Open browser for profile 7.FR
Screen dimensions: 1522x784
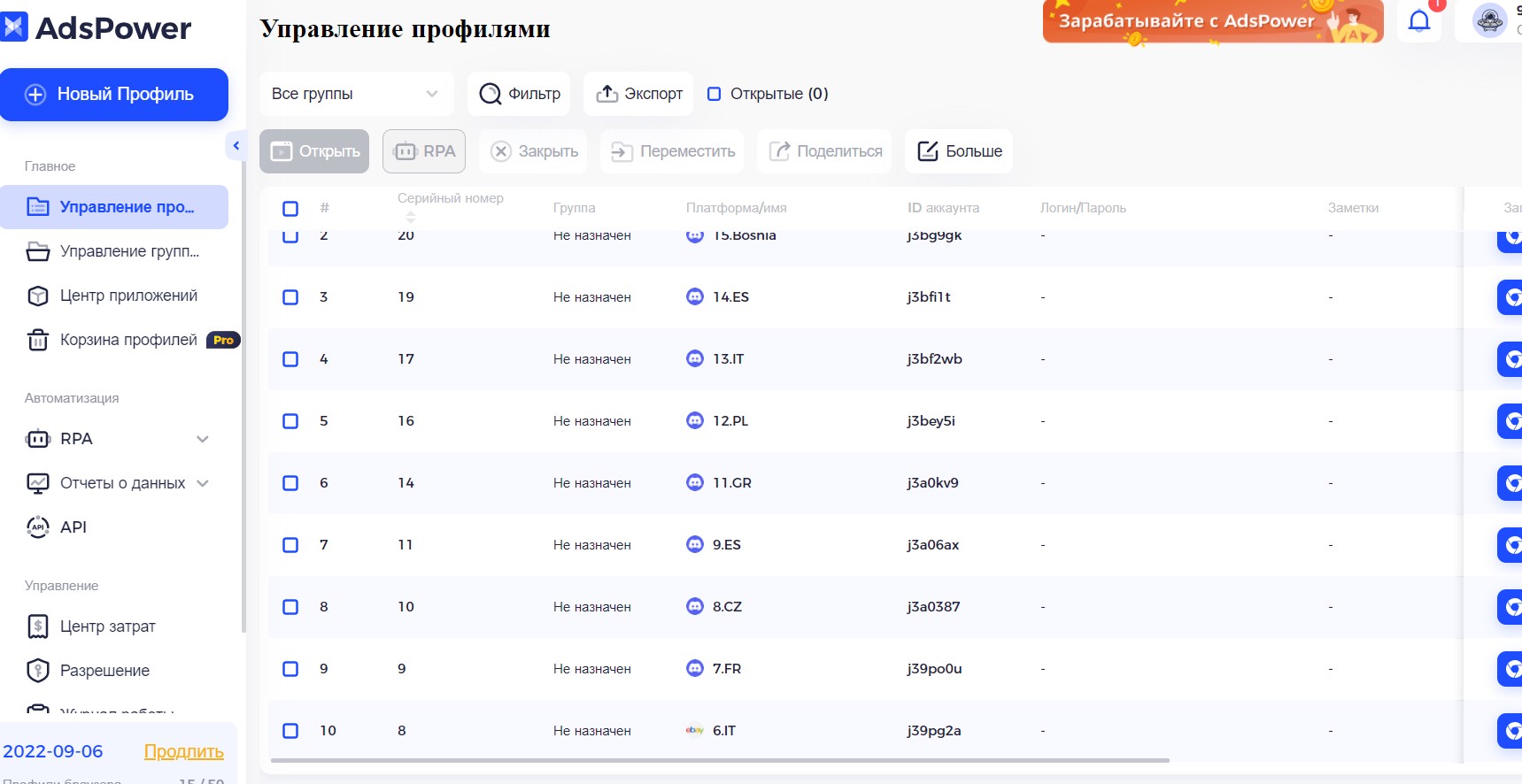coord(1510,669)
